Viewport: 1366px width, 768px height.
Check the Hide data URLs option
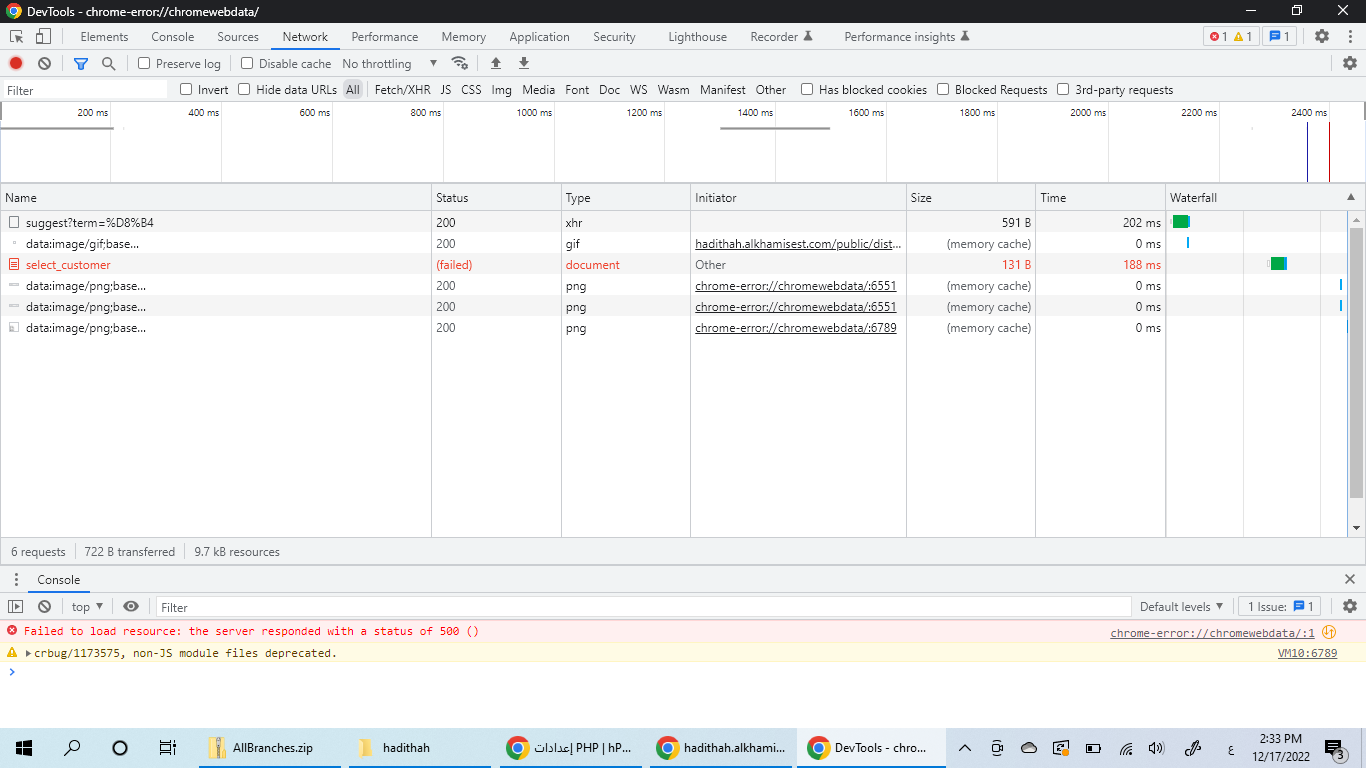coord(244,89)
